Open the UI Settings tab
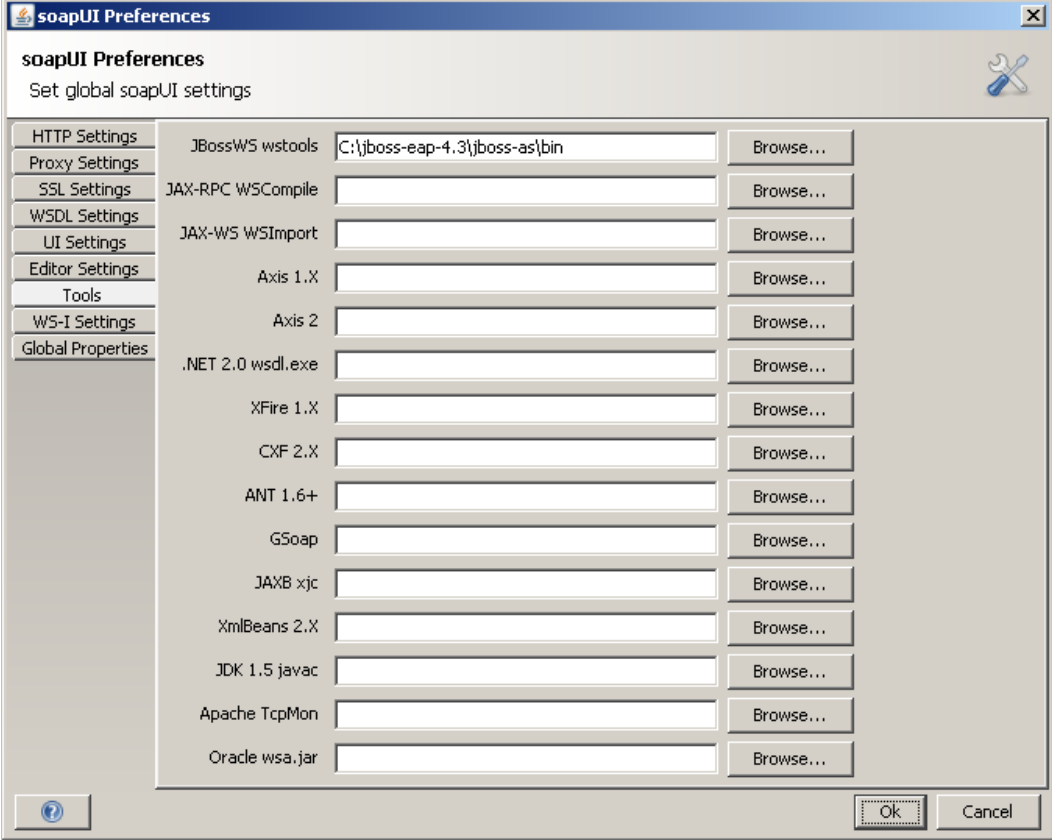This screenshot has height=840, width=1052. (84, 242)
